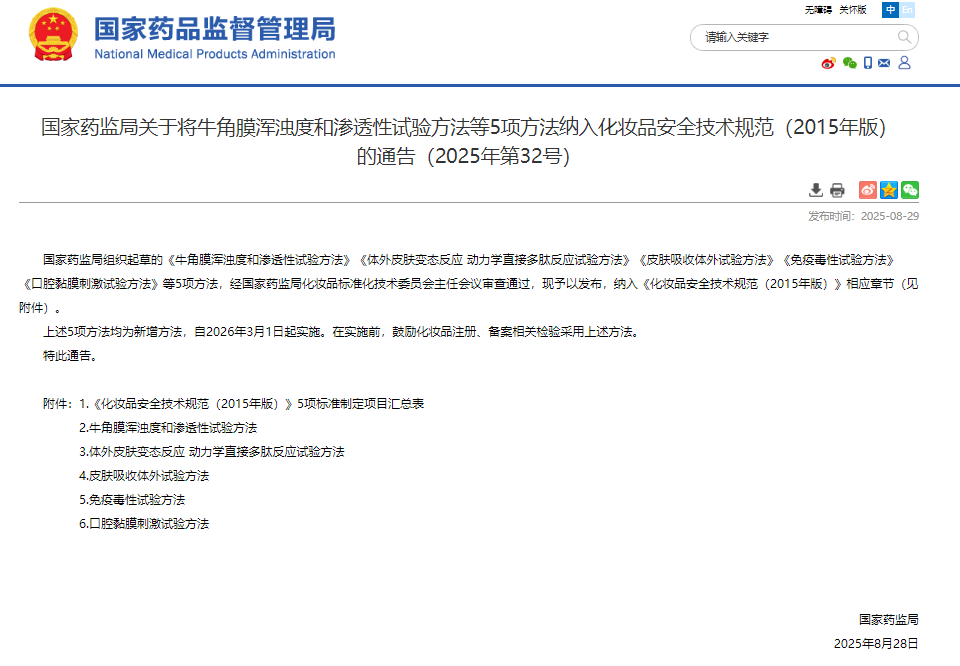
Task: Click the 特此通告。 line
Action: pos(70,356)
